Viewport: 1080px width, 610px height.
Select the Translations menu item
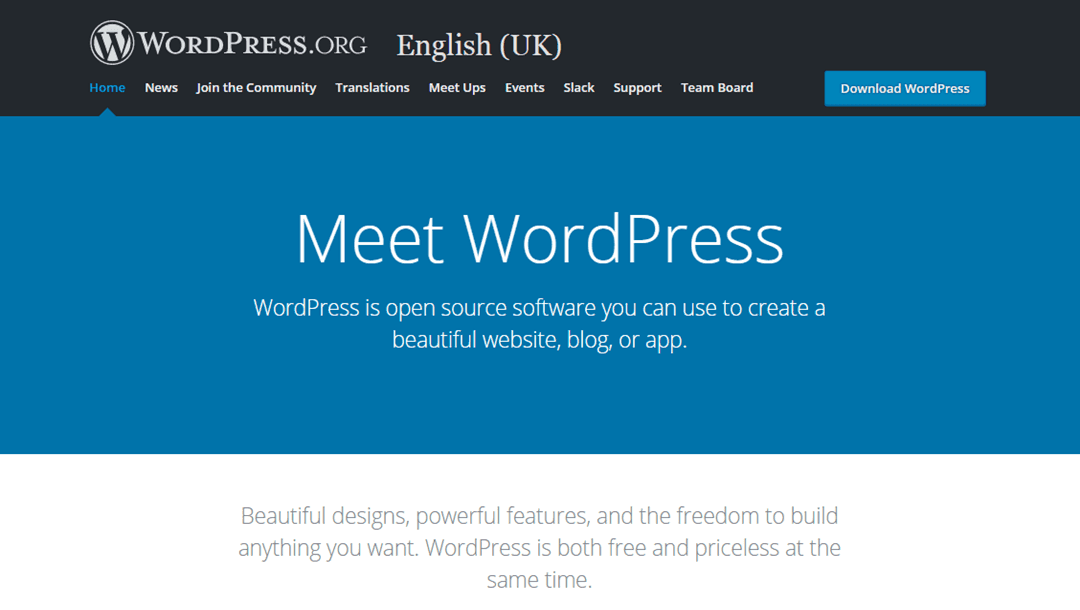pyautogui.click(x=373, y=88)
